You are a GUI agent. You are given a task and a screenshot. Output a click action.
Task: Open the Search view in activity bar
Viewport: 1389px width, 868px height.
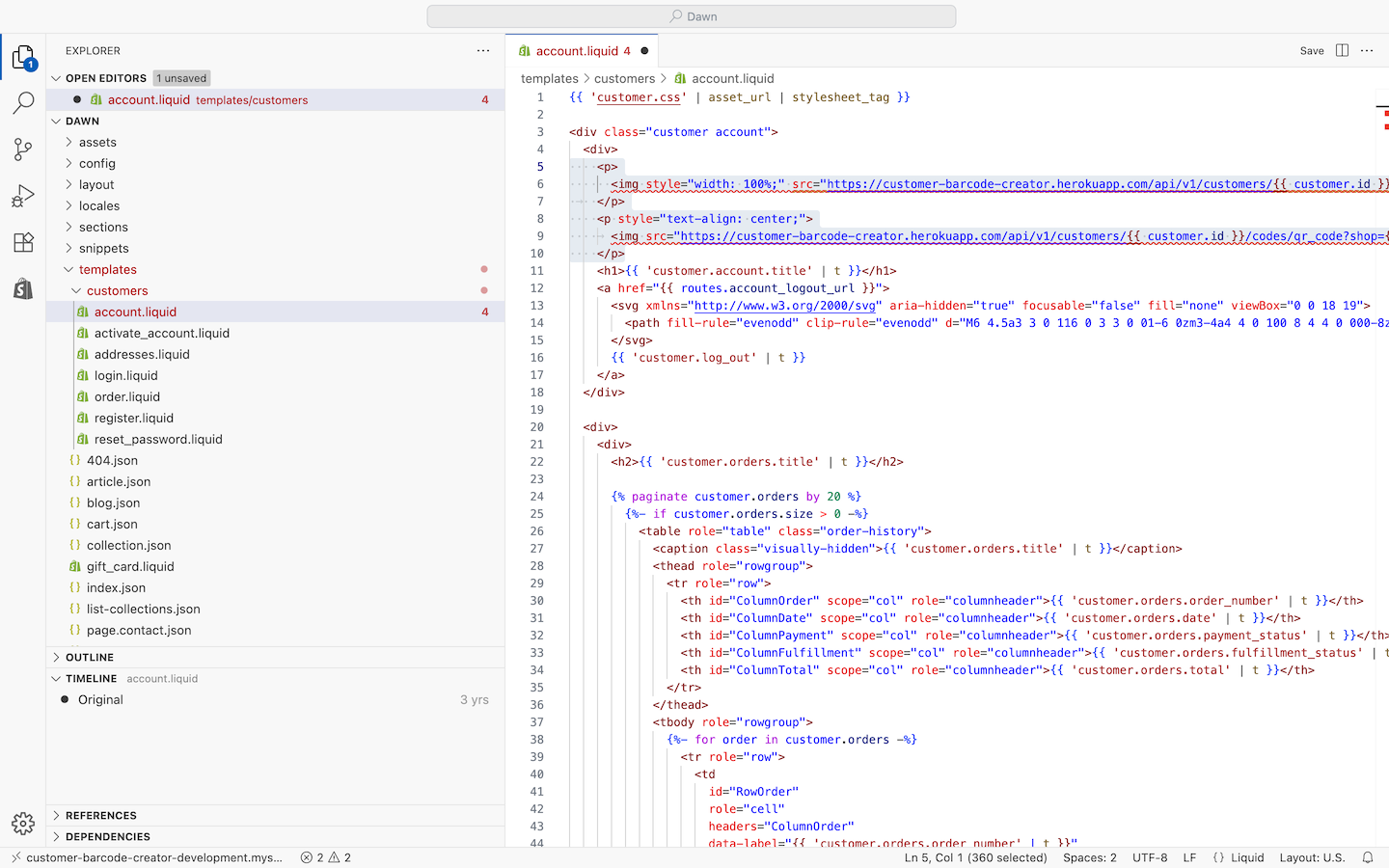23,102
